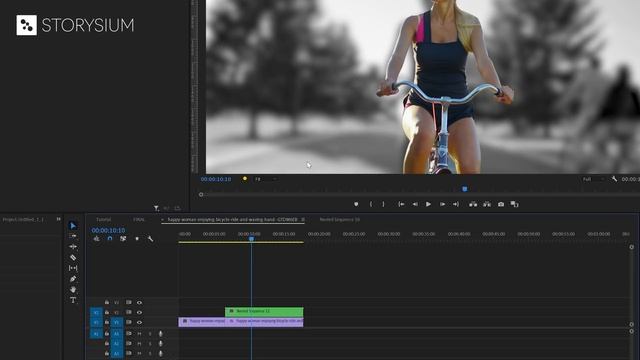The height and width of the screenshot is (360, 640).
Task: Toggle A1 source patch button
Action: [x=96, y=333]
